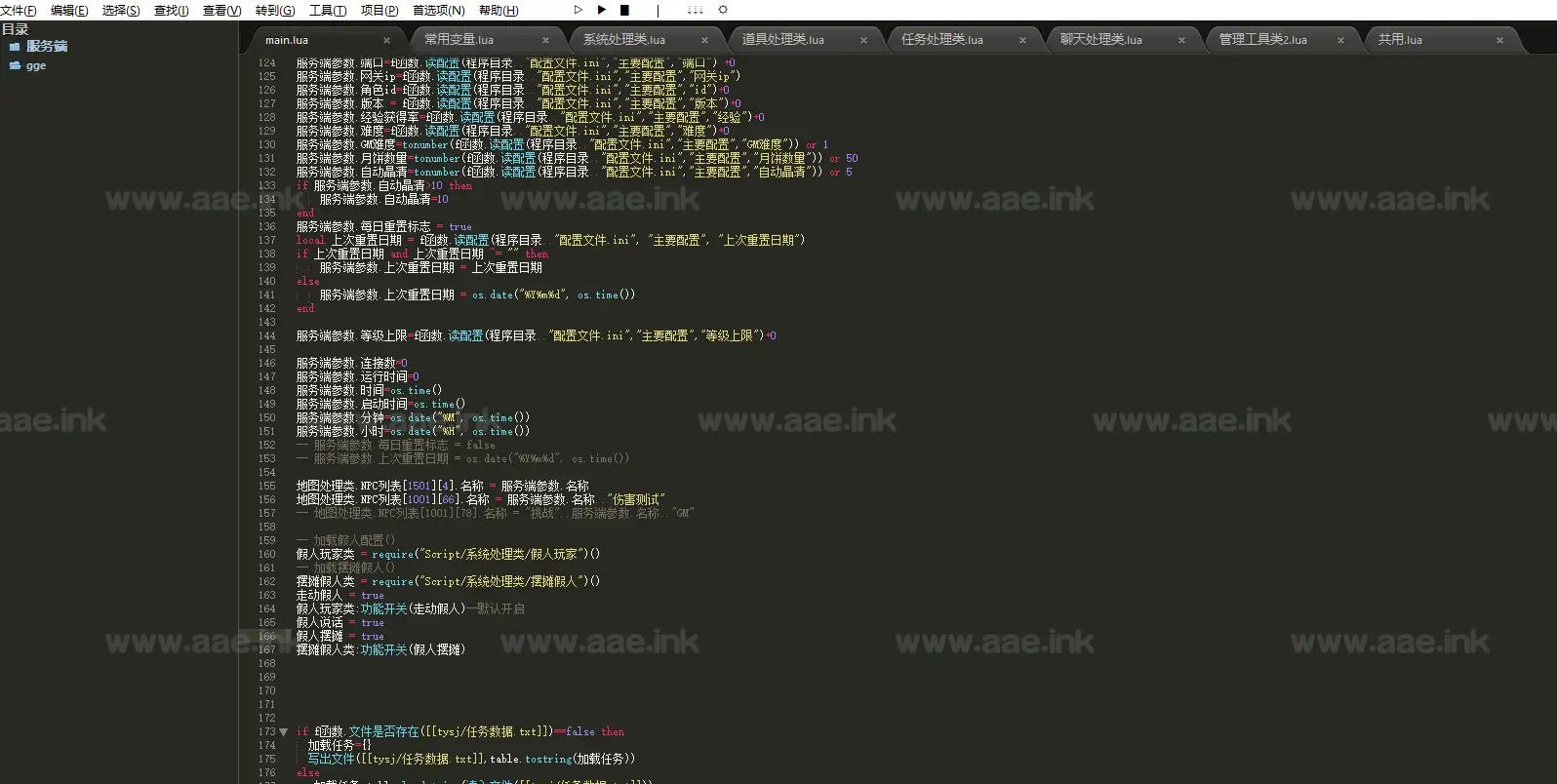Open the 管理工具类2.lua tab
Image resolution: width=1557 pixels, height=784 pixels.
pyautogui.click(x=1263, y=40)
